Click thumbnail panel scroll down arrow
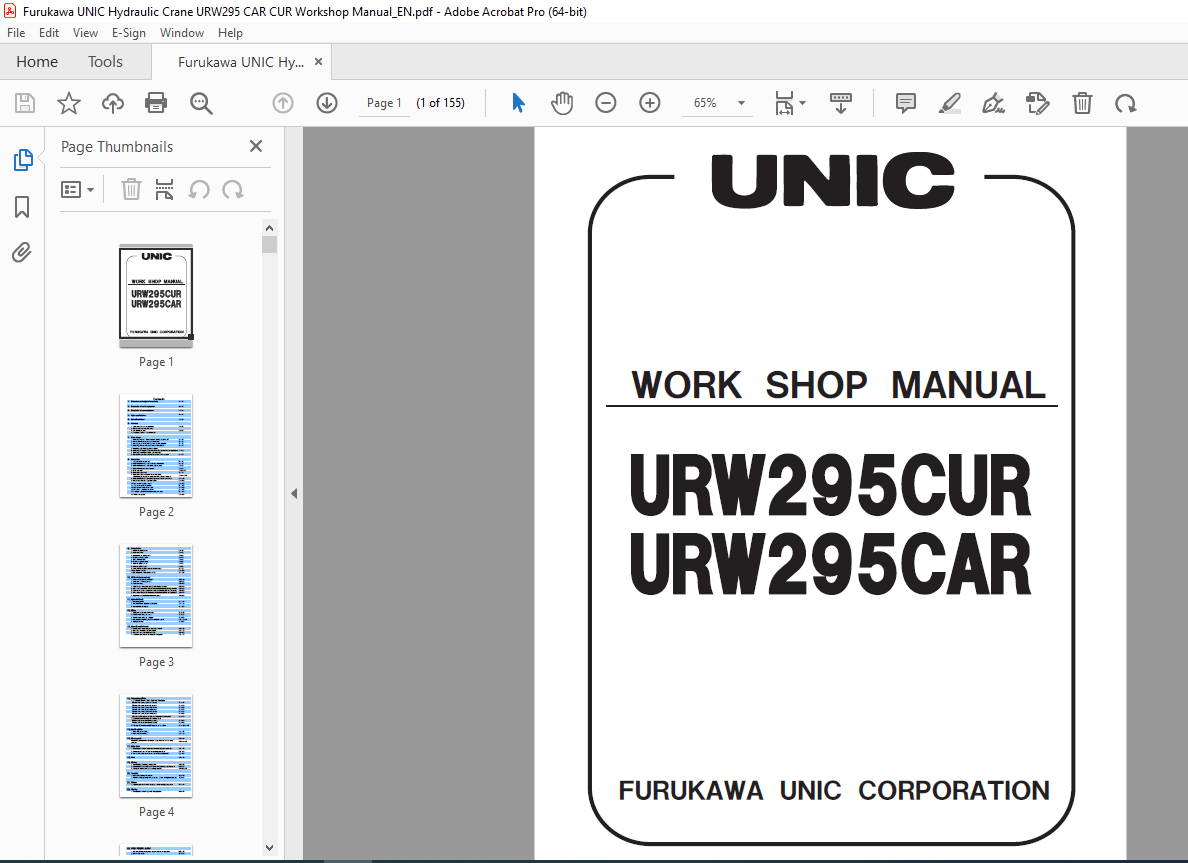 [269, 848]
